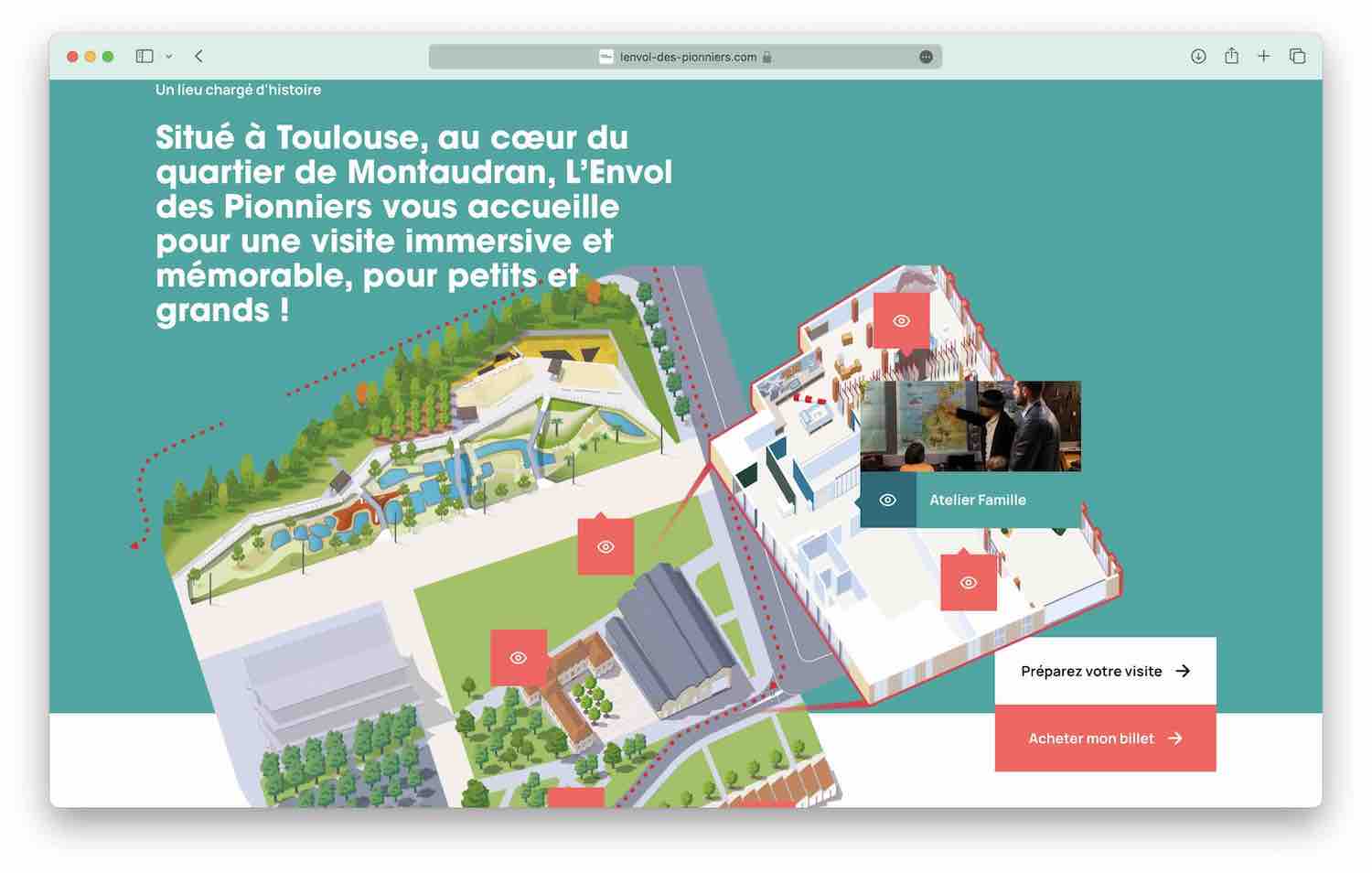
Task: Click the back navigation arrow in Safari
Action: click(x=197, y=56)
